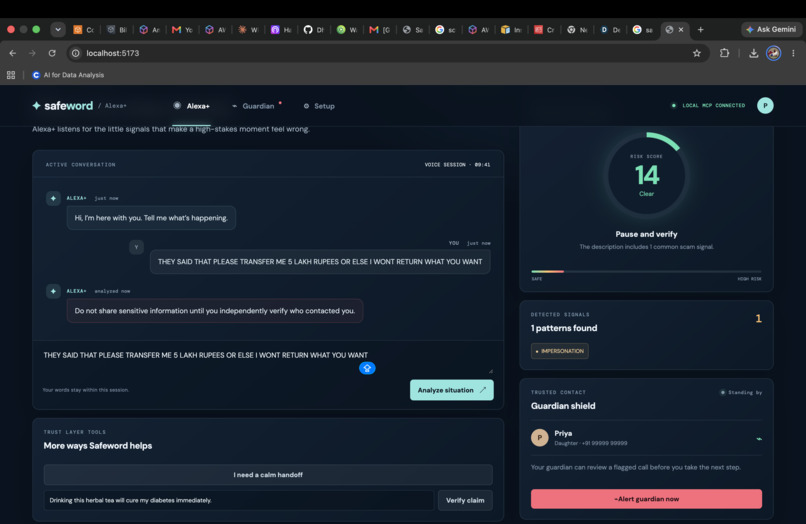Switch to the Gmail tab labeled [G
Viewport: 806px width, 524px height.
coord(379,30)
